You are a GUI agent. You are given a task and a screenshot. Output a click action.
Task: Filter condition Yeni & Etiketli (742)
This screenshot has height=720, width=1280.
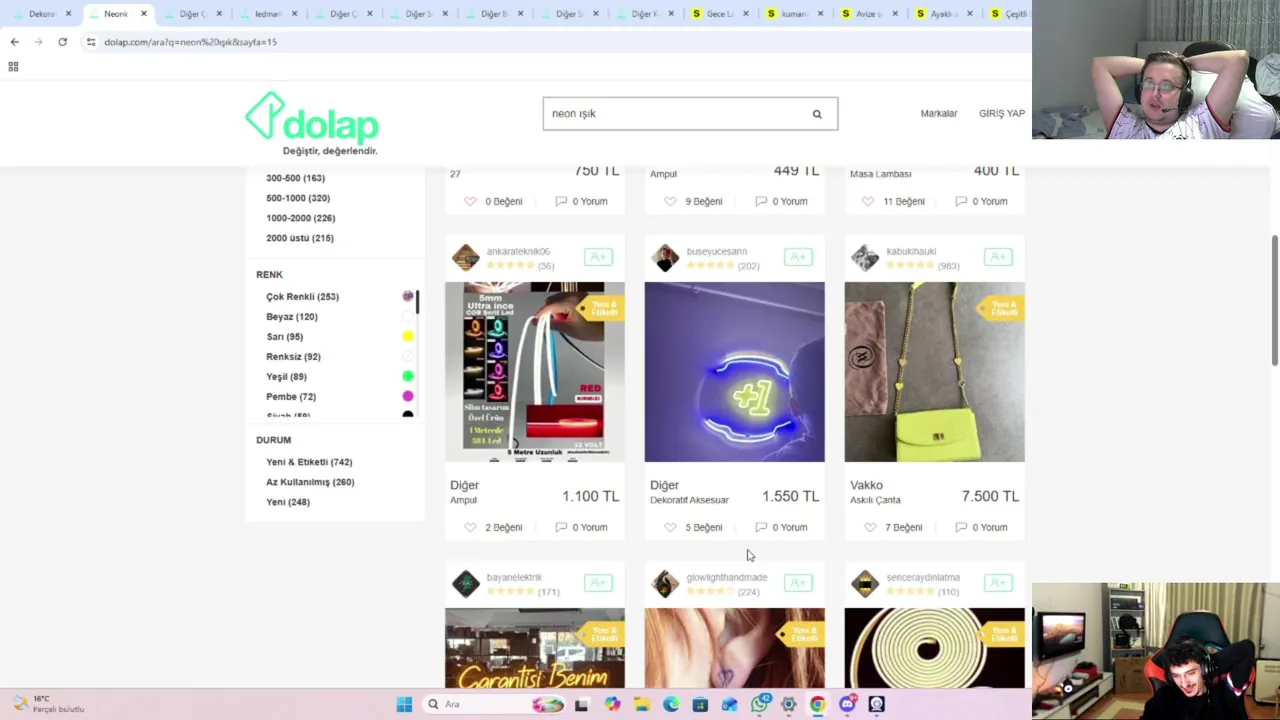click(x=309, y=462)
